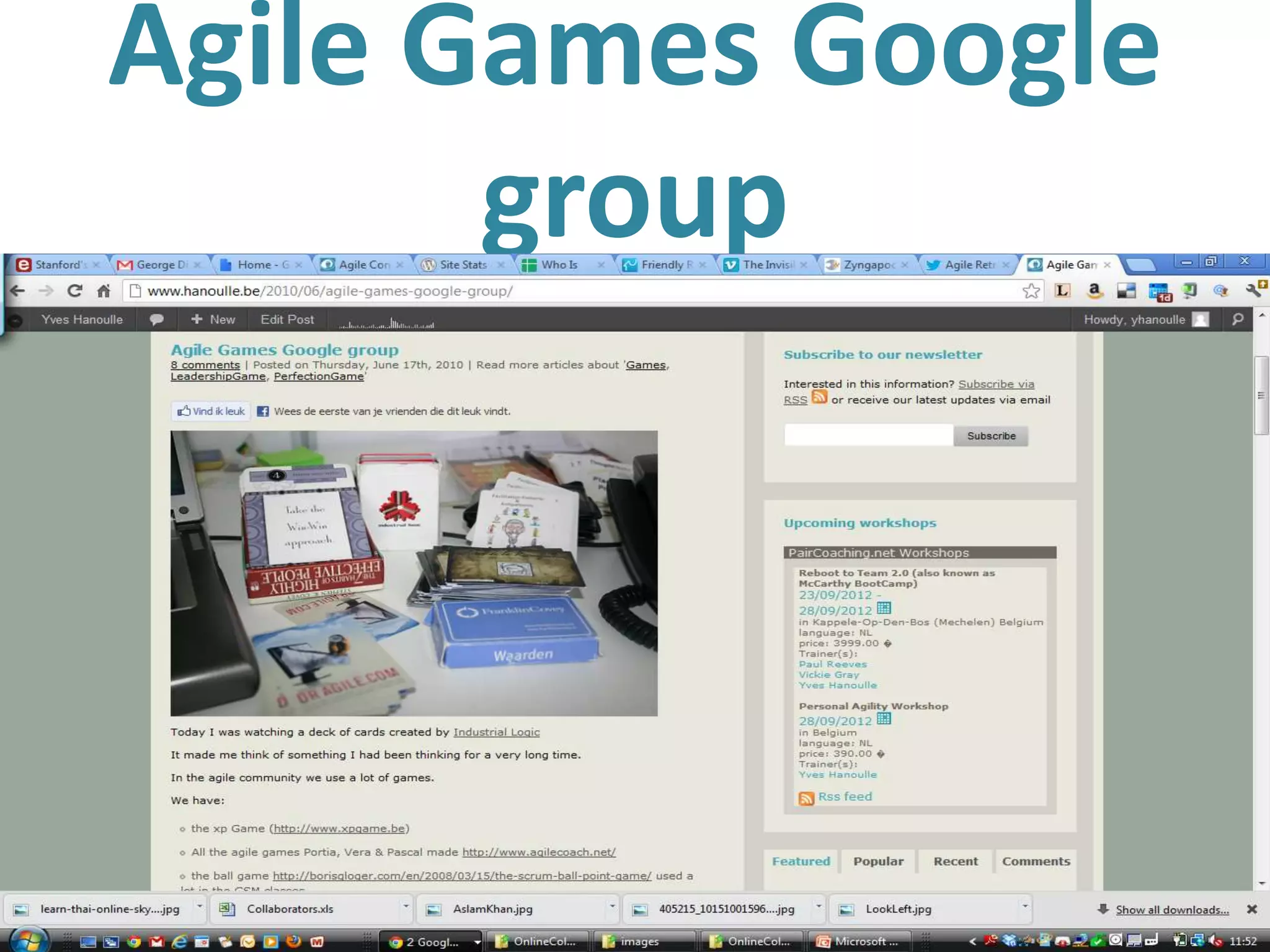Expand the 2 Google taskbar group
Screen dimensions: 1270x952
tap(477, 941)
